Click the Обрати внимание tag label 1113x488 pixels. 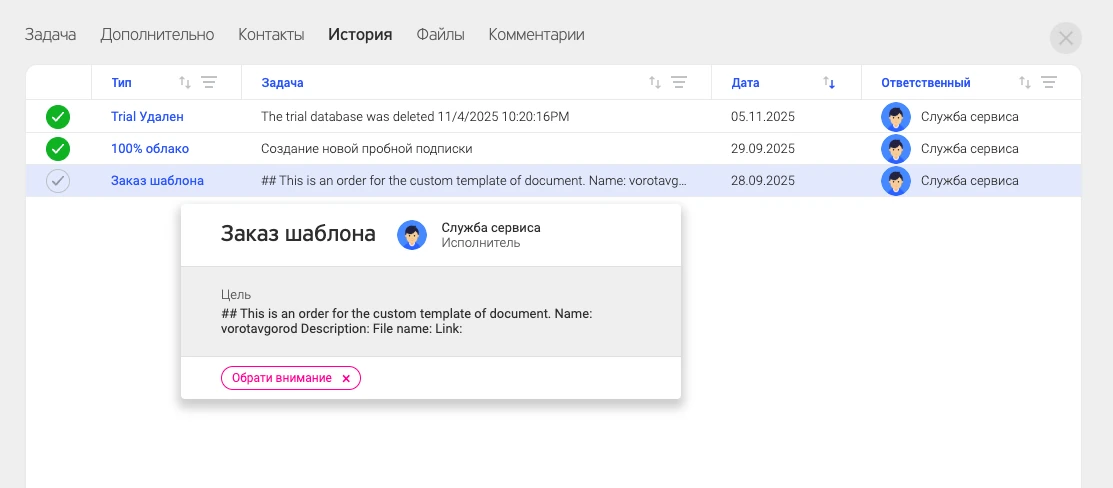coord(282,378)
